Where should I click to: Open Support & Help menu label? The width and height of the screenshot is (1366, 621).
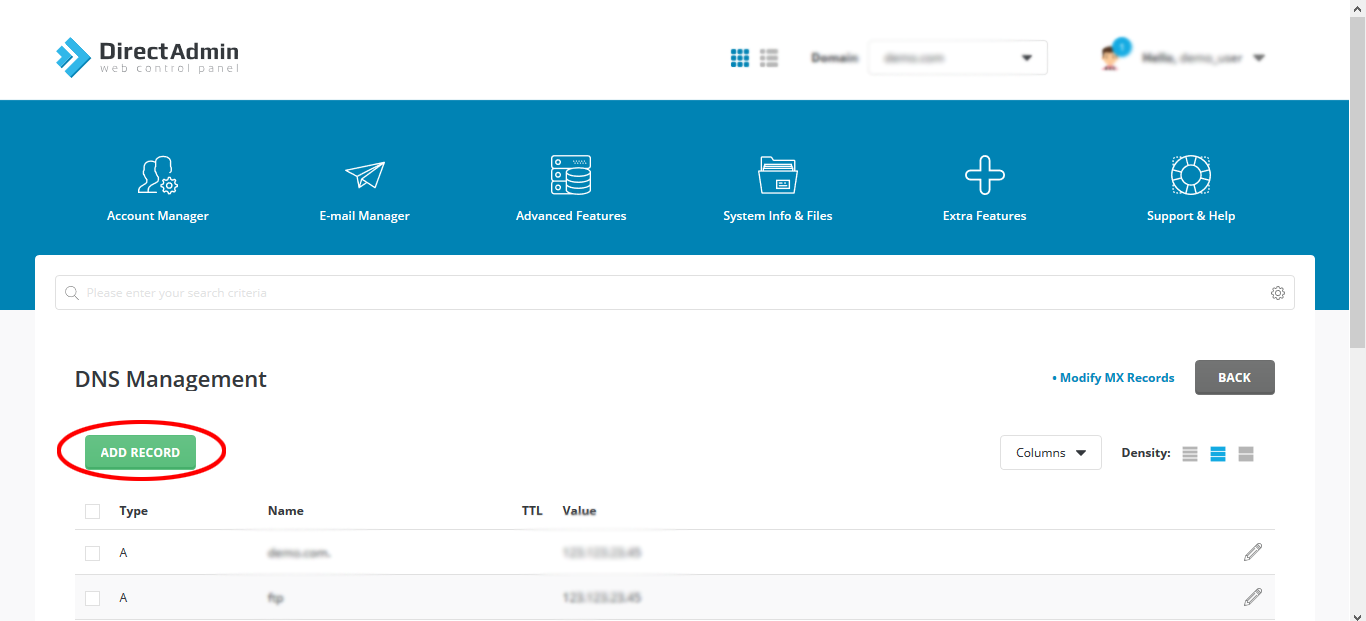click(x=1191, y=216)
